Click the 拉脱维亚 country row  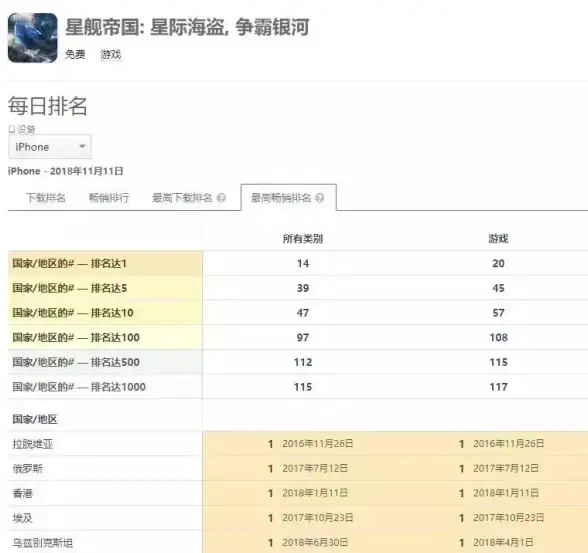coord(298,444)
